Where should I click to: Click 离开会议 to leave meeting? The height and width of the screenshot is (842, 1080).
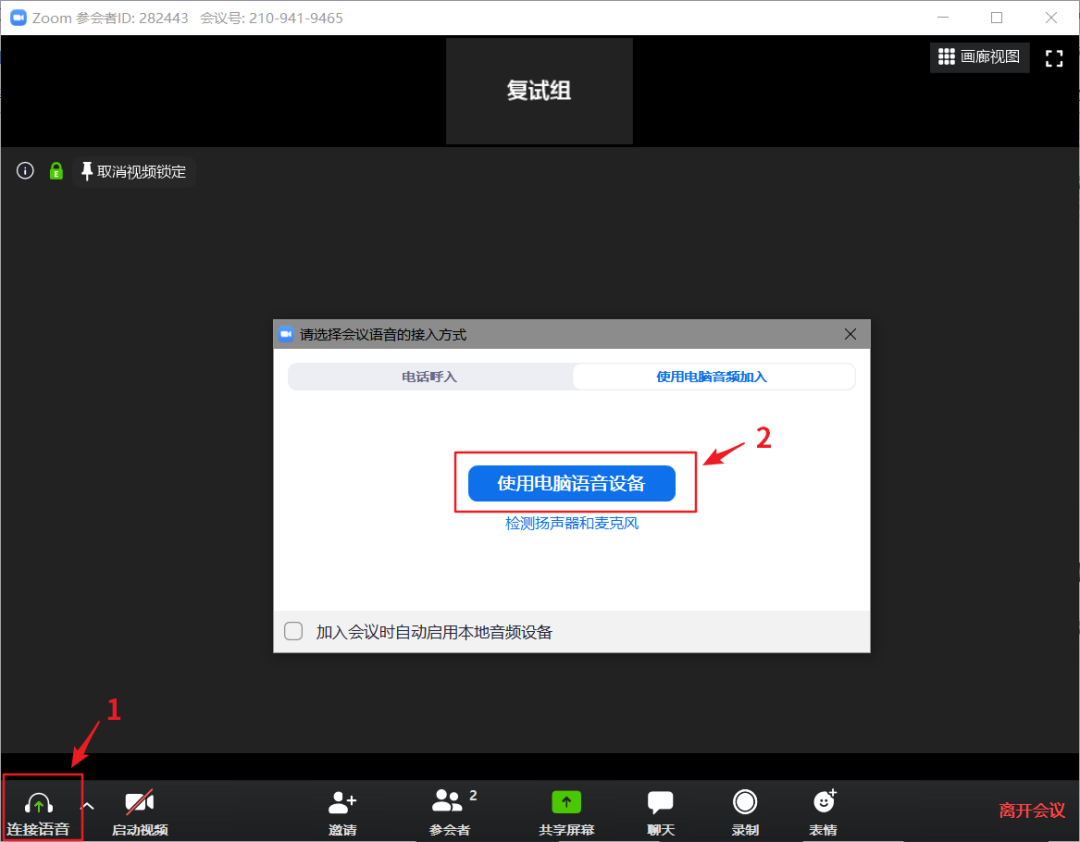pos(1031,810)
